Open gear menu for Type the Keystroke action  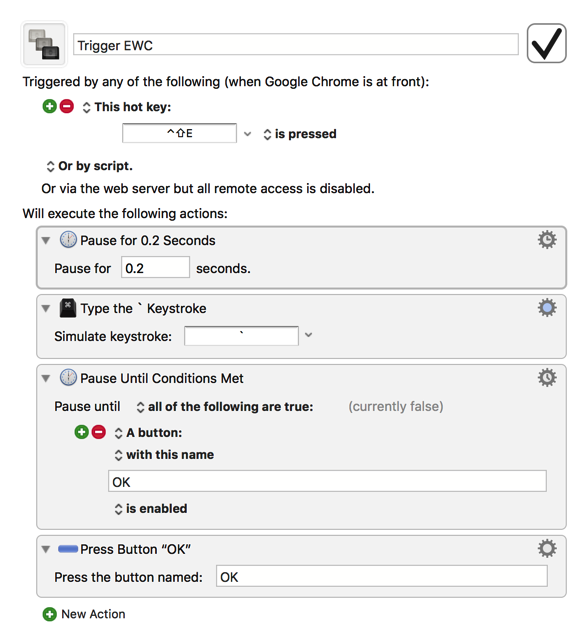(547, 308)
